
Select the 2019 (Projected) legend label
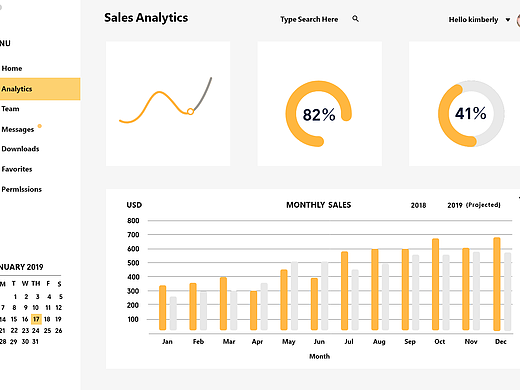[x=474, y=205]
